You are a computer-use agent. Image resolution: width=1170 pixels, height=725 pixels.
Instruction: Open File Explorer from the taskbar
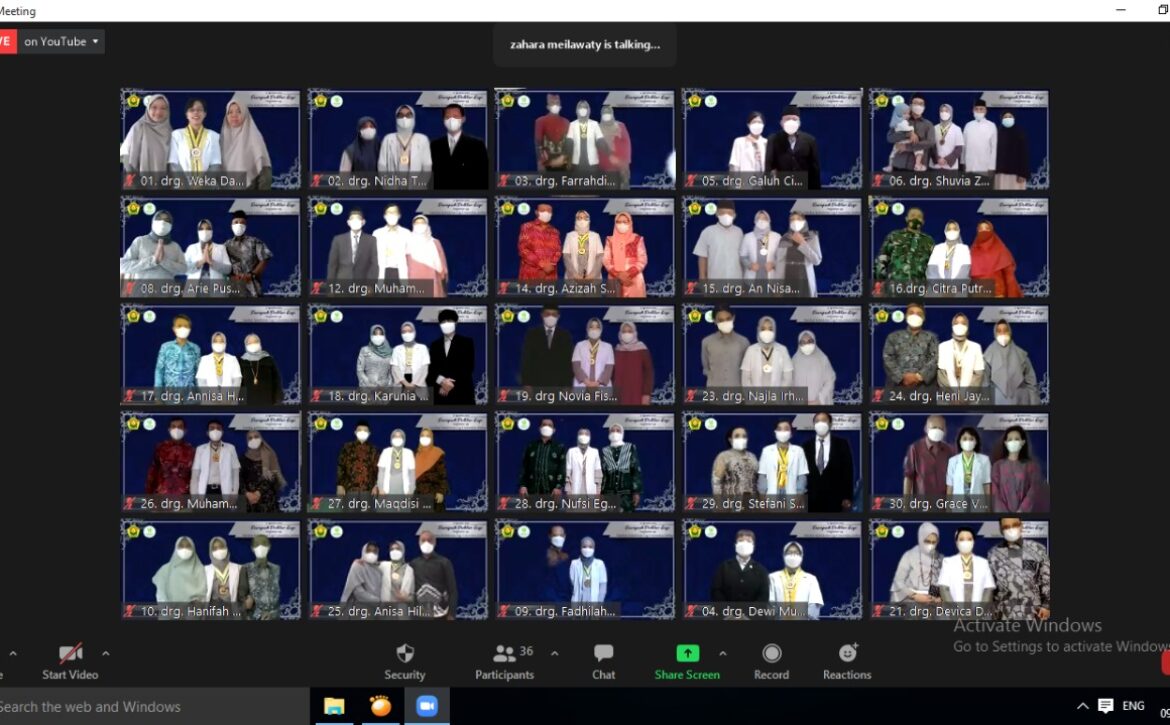coord(334,706)
